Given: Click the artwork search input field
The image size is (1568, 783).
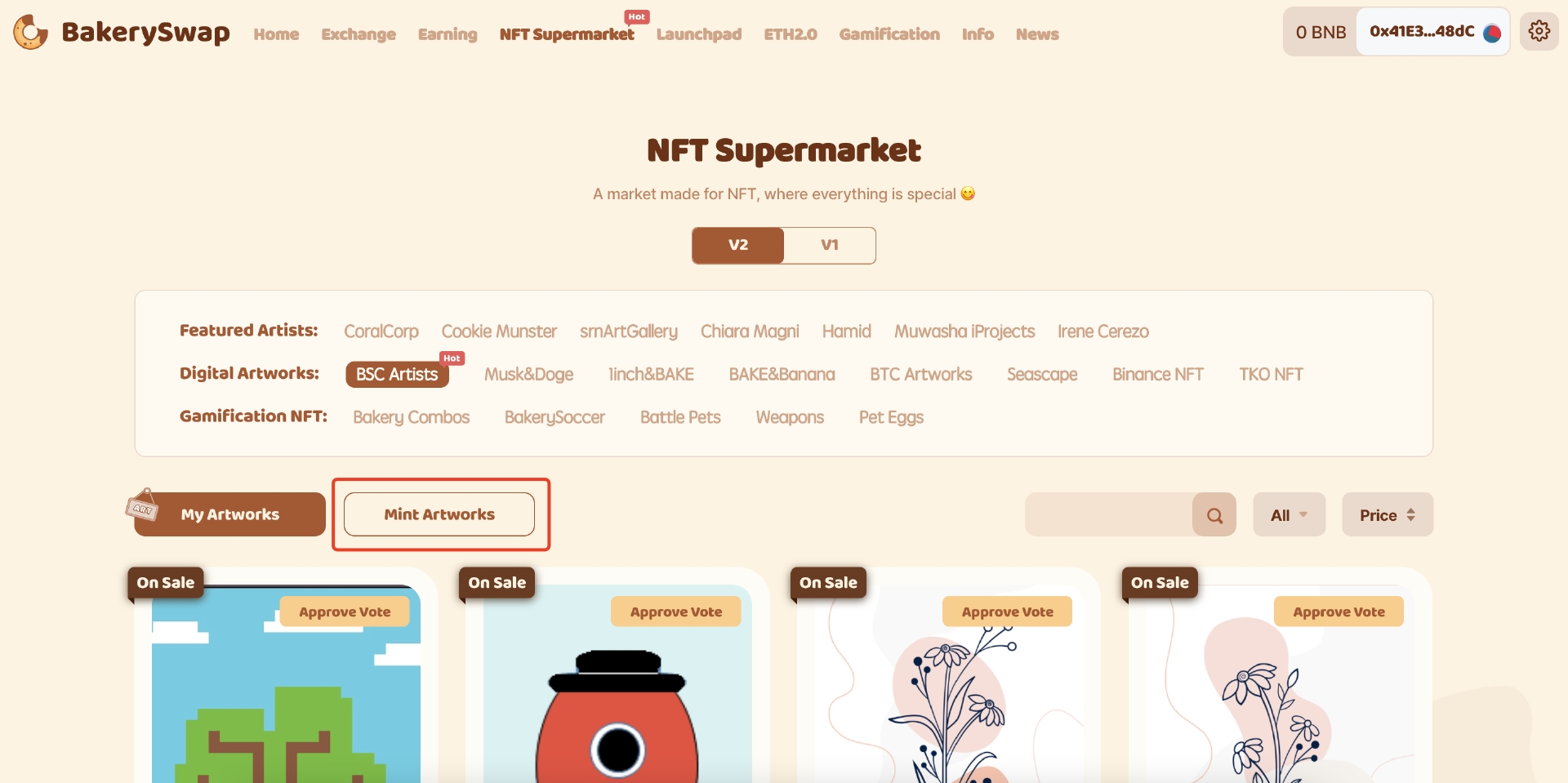Looking at the screenshot, I should pyautogui.click(x=1109, y=515).
